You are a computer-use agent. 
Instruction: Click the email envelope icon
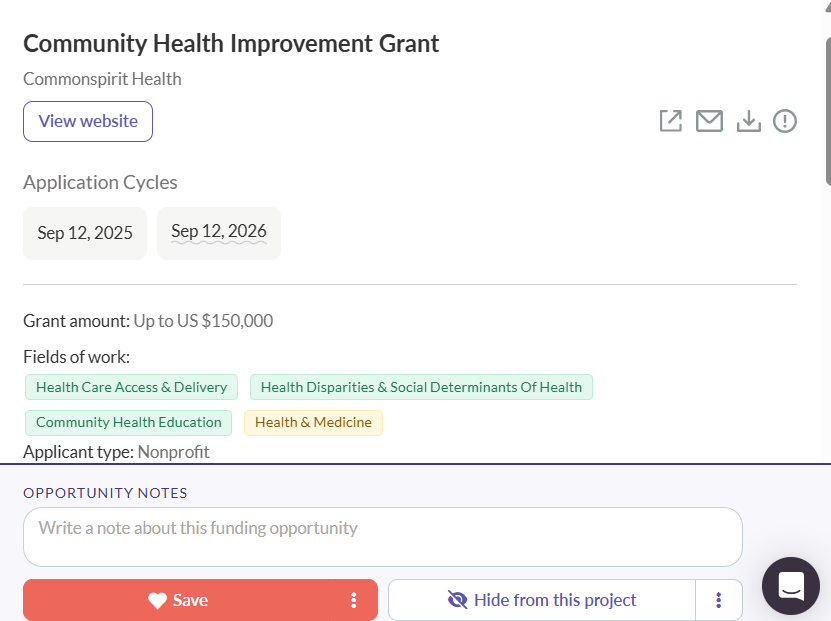coord(709,121)
